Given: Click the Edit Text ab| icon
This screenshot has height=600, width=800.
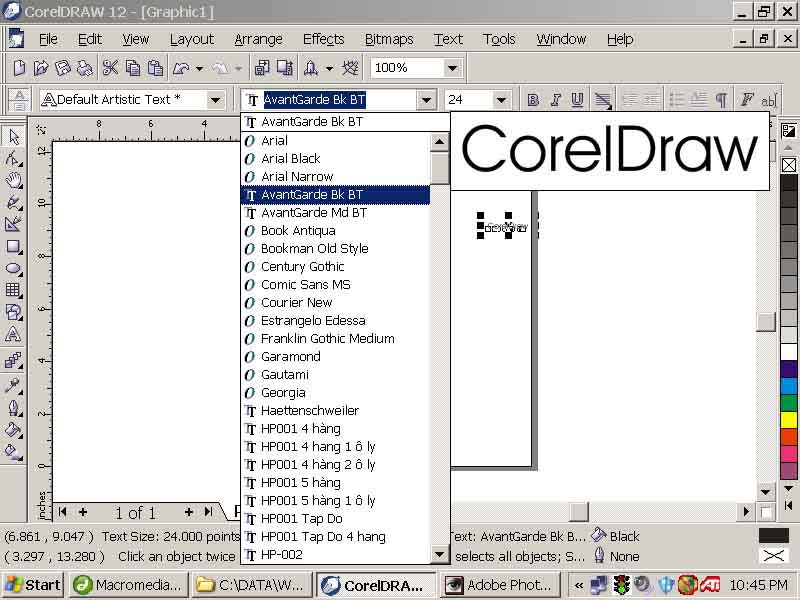Looking at the screenshot, I should [x=768, y=100].
